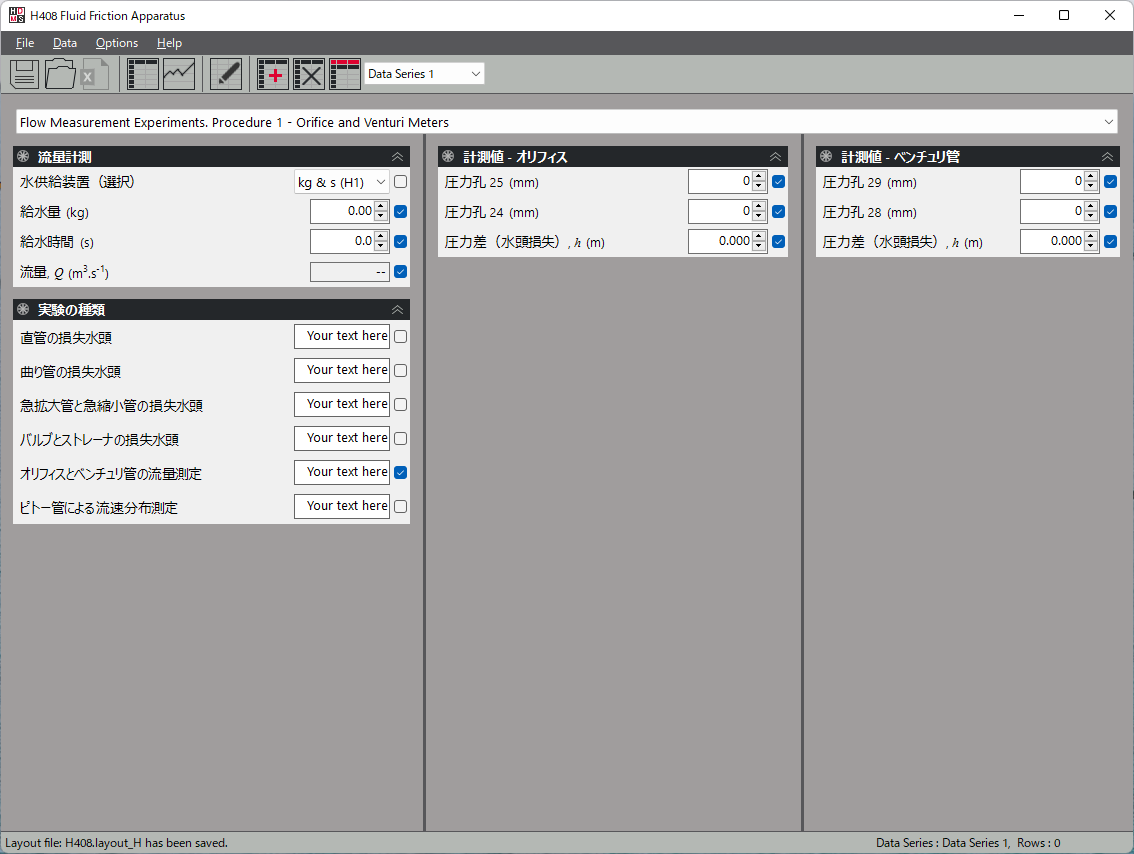This screenshot has height=854, width=1134.
Task: Click the delete data row (X) icon
Action: tap(309, 74)
